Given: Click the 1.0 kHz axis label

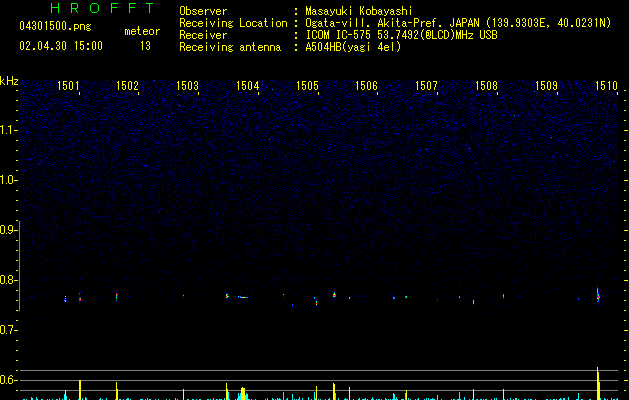Looking at the screenshot, I should coord(8,180).
